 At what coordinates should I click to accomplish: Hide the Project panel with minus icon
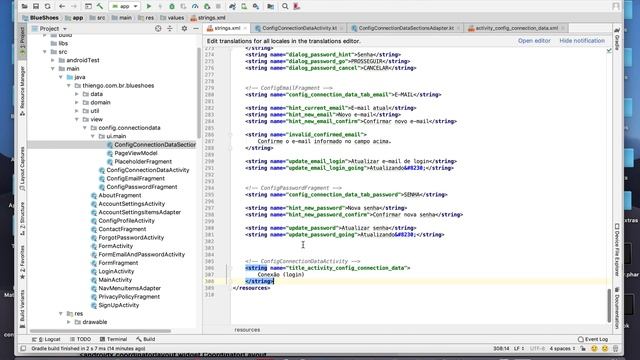[196, 29]
